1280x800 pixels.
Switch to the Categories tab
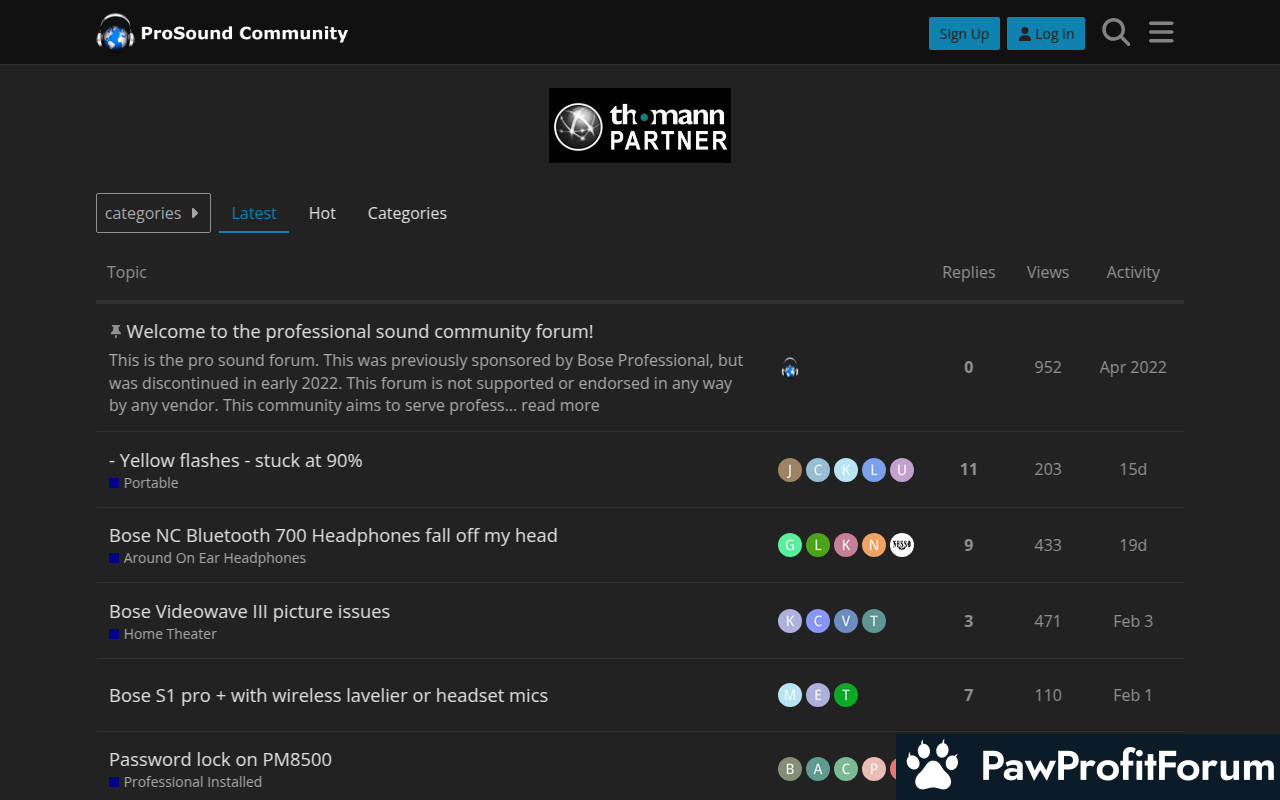coord(407,213)
